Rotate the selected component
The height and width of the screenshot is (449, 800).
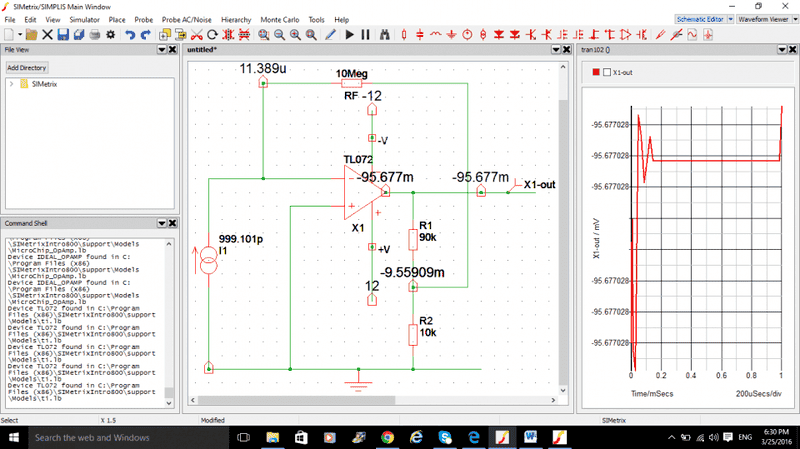pos(212,35)
